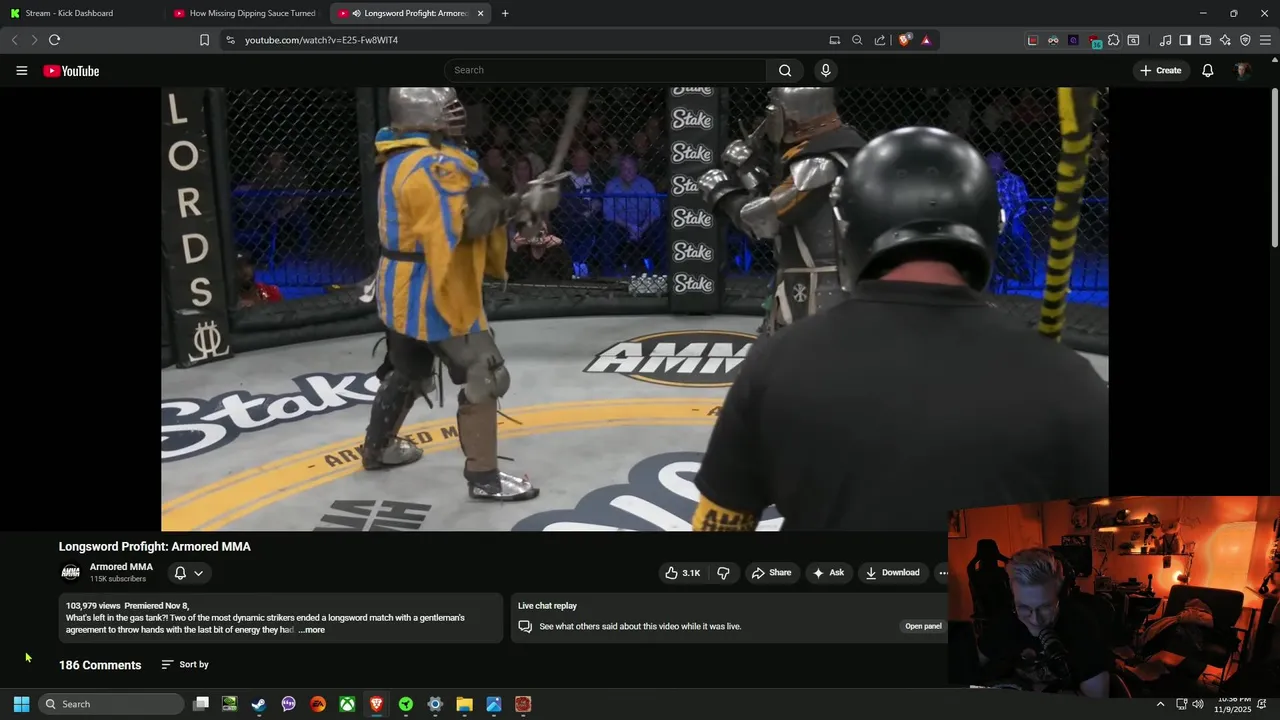Open the browser extensions puzzle icon

point(1113,40)
